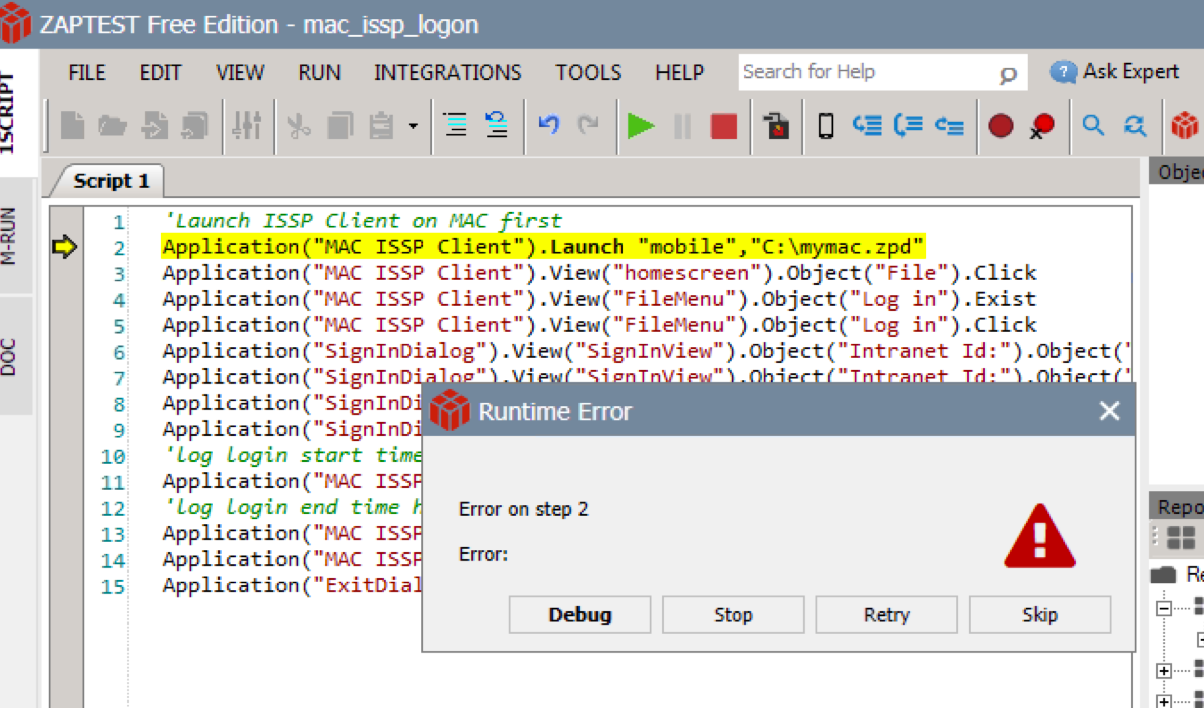
Task: Click the indent lines toolbar icon
Action: pyautogui.click(x=456, y=125)
